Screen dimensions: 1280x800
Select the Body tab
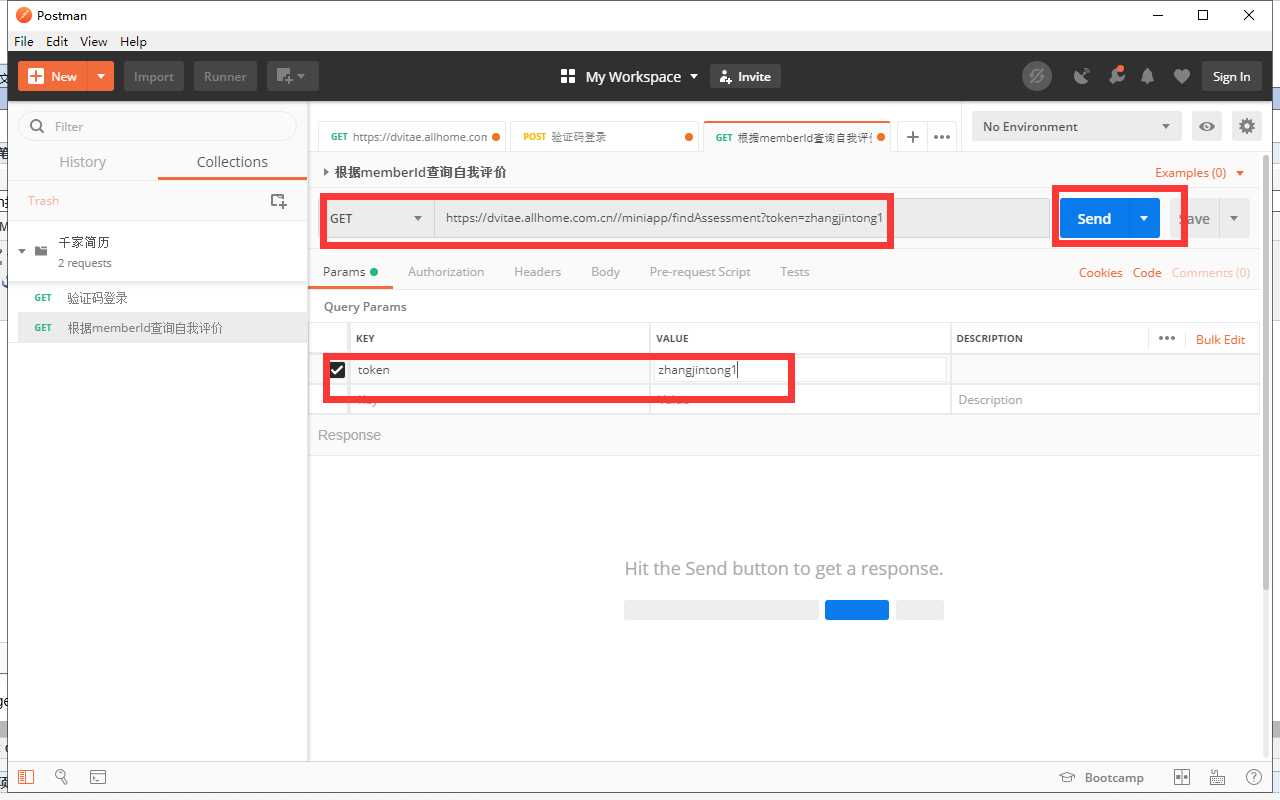605,272
